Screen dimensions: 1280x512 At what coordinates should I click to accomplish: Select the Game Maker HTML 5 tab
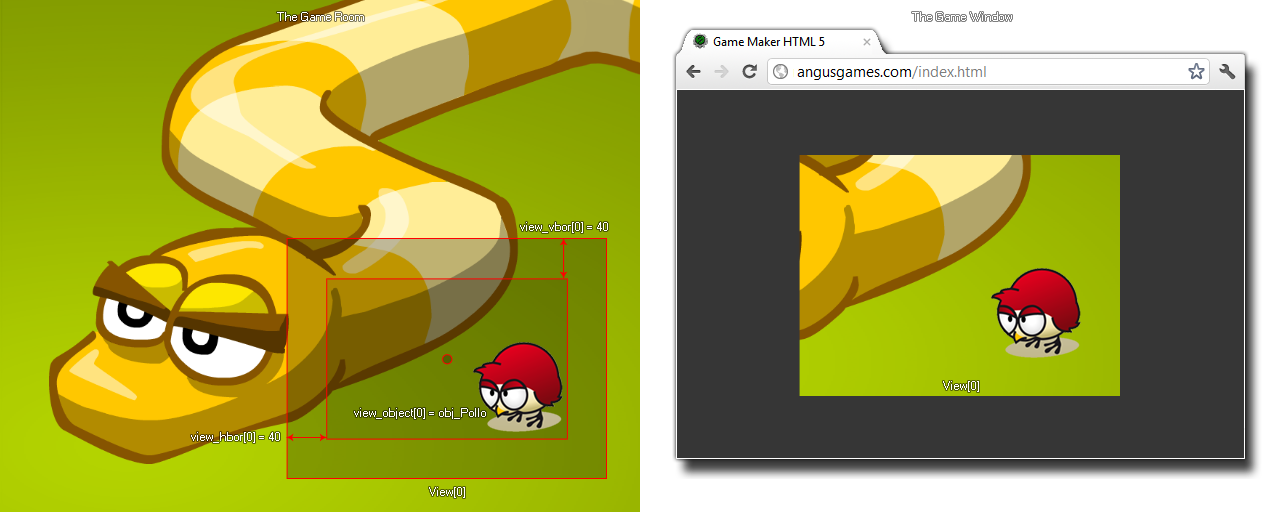click(768, 42)
